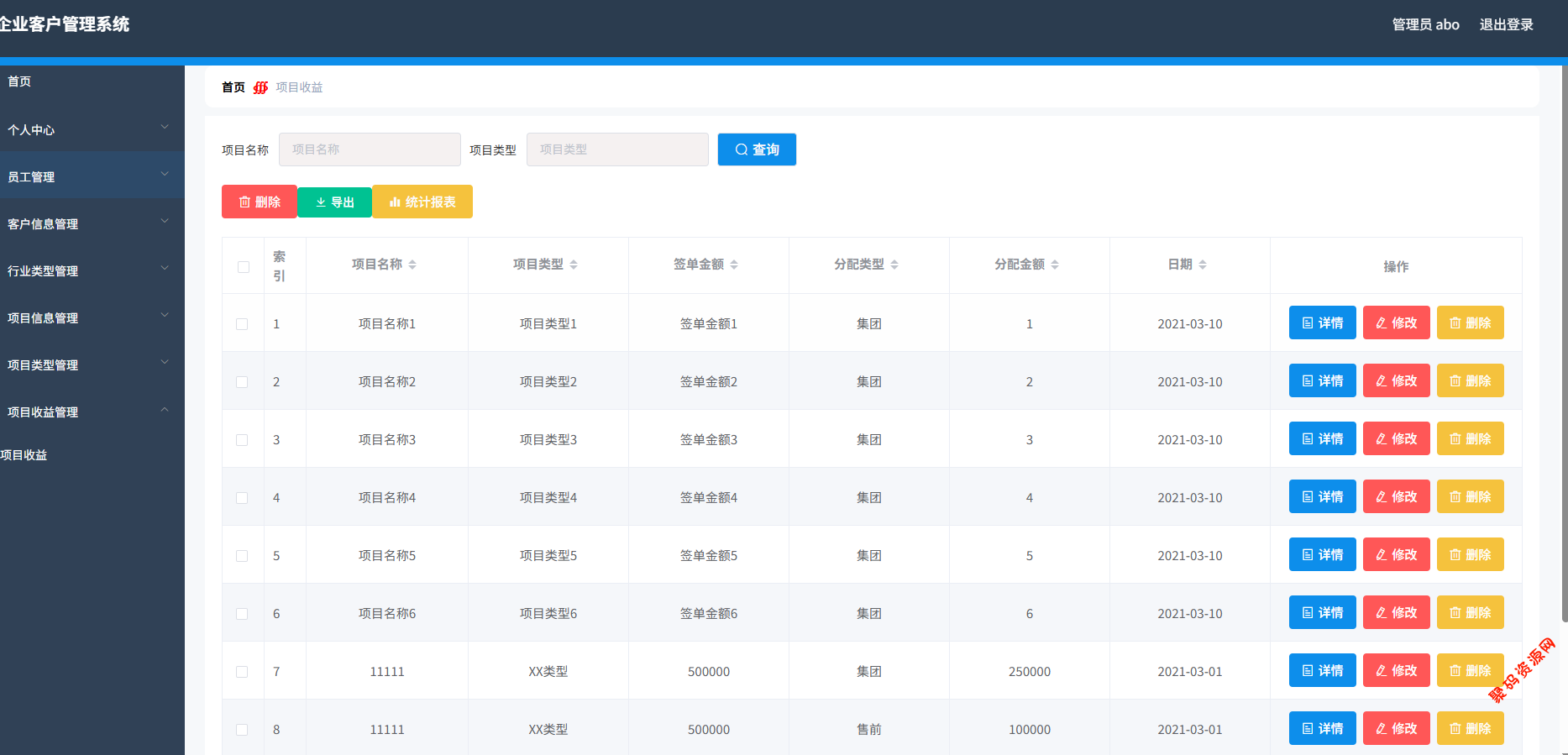Screen dimensions: 1568x755
Task: Go to 首页 in the sidebar
Action: pos(19,81)
